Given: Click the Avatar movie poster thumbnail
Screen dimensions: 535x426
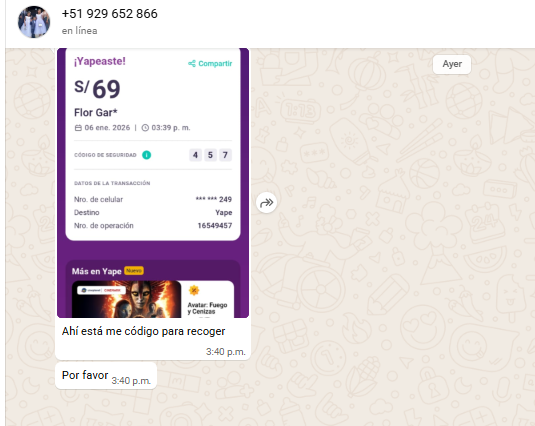Looking at the screenshot, I should coord(127,299).
